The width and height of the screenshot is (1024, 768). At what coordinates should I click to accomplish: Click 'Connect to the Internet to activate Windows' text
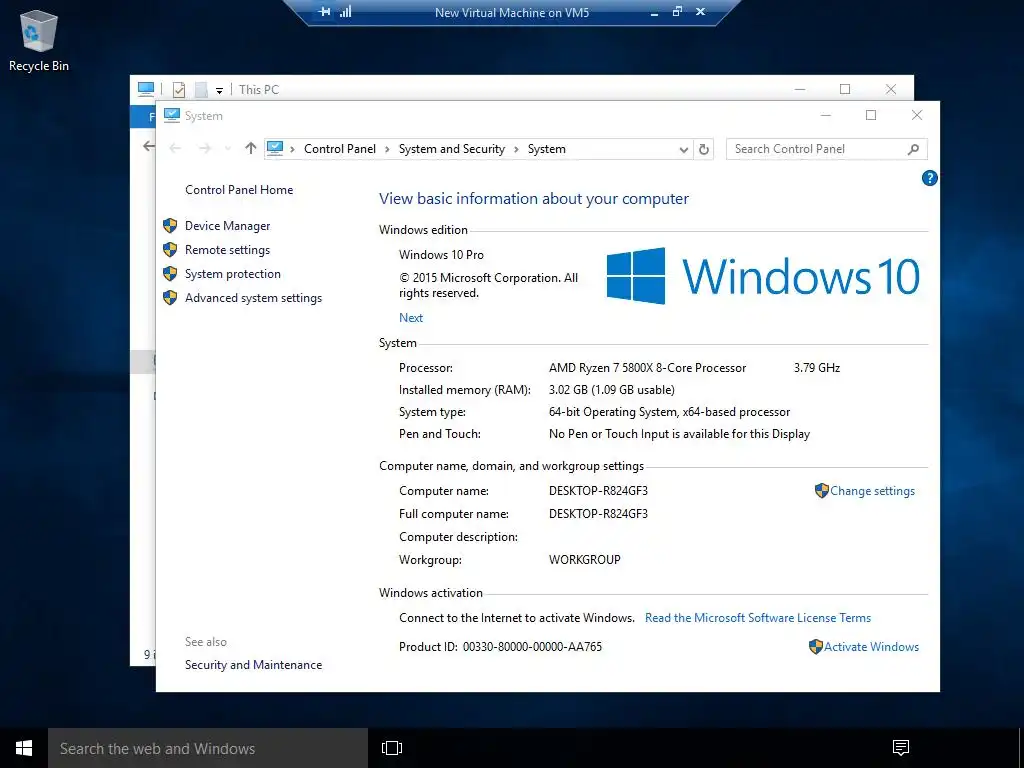coord(517,618)
